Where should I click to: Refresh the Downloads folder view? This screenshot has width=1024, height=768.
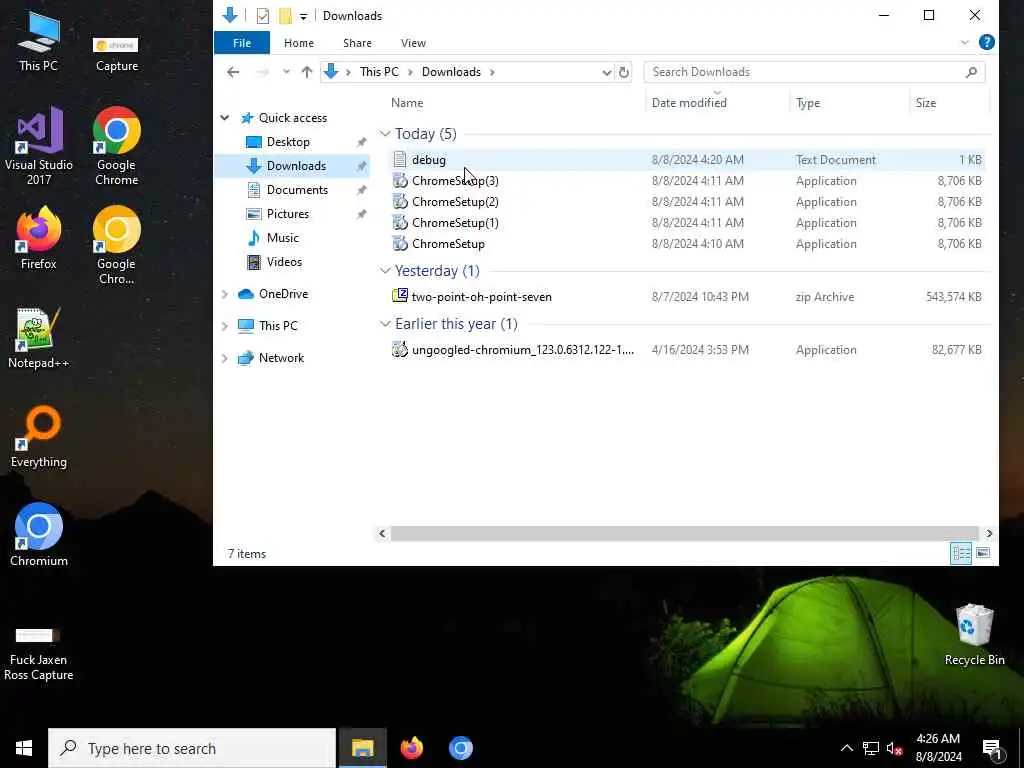(x=624, y=72)
